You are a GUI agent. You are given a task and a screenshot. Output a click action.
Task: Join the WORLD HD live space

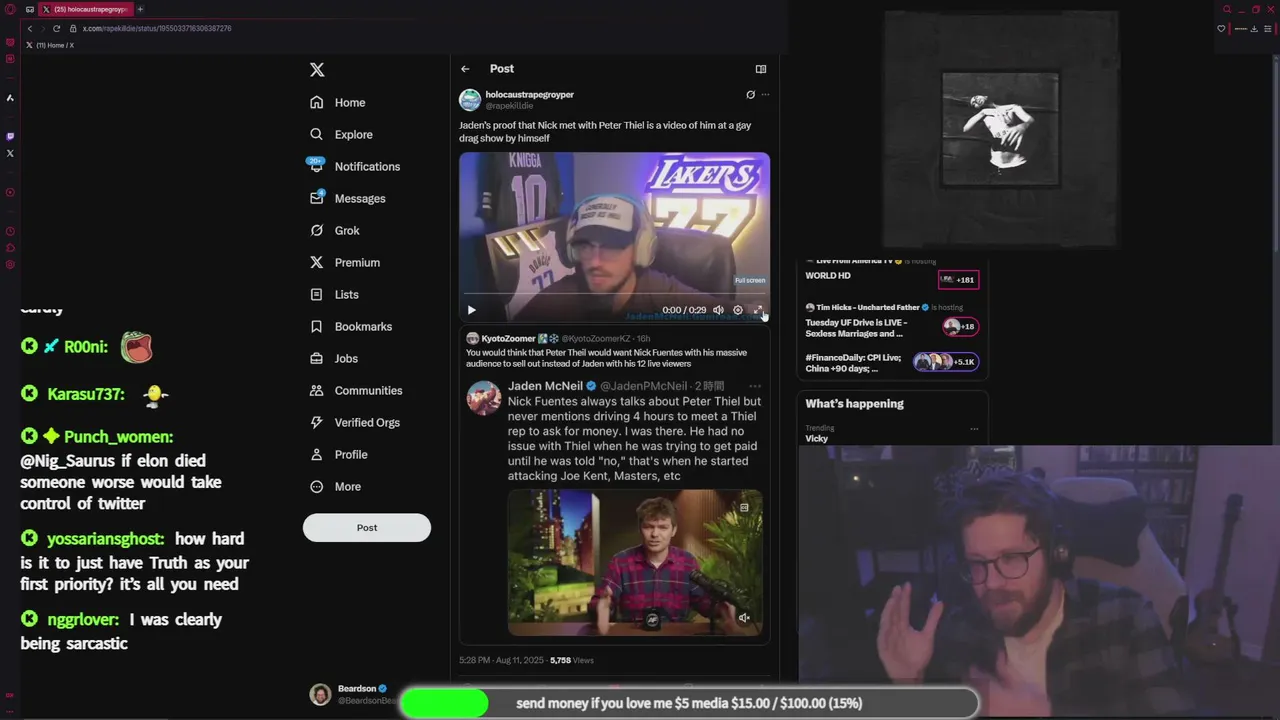[828, 276]
